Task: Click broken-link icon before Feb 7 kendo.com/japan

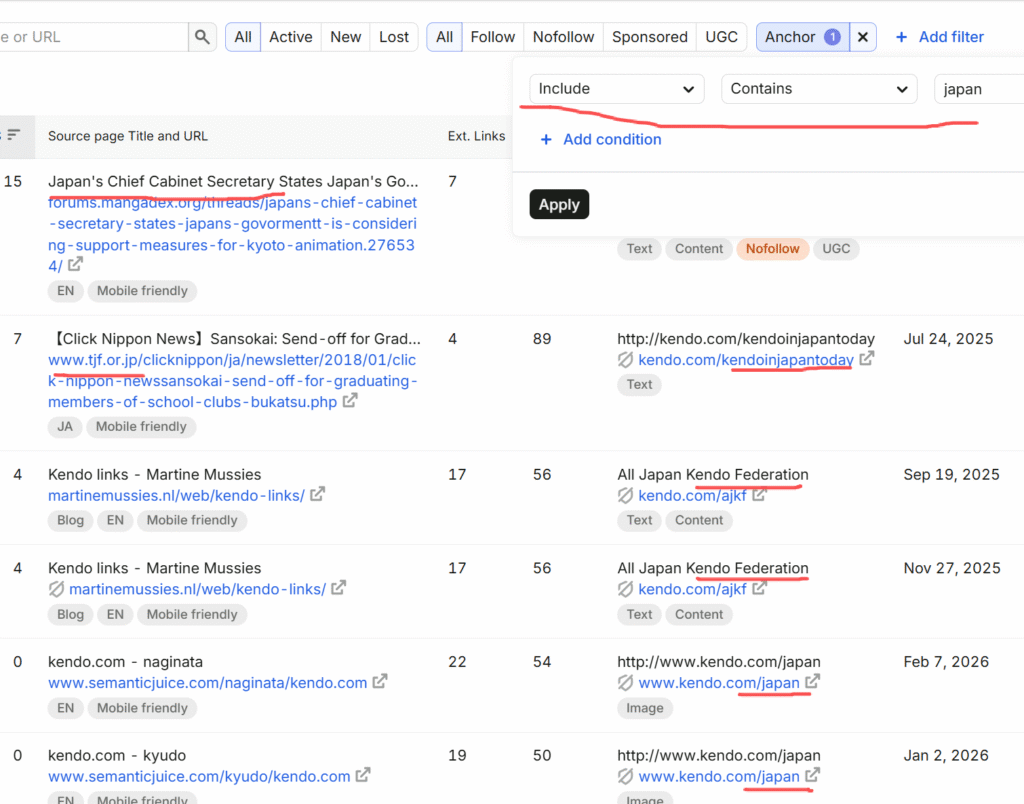Action: click(x=626, y=683)
